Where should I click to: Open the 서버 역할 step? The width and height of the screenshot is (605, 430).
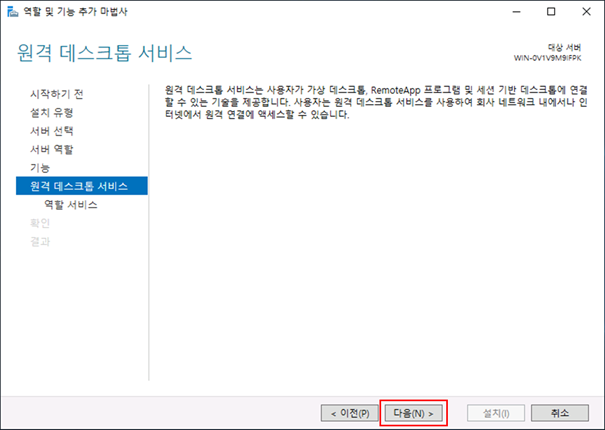(x=52, y=149)
